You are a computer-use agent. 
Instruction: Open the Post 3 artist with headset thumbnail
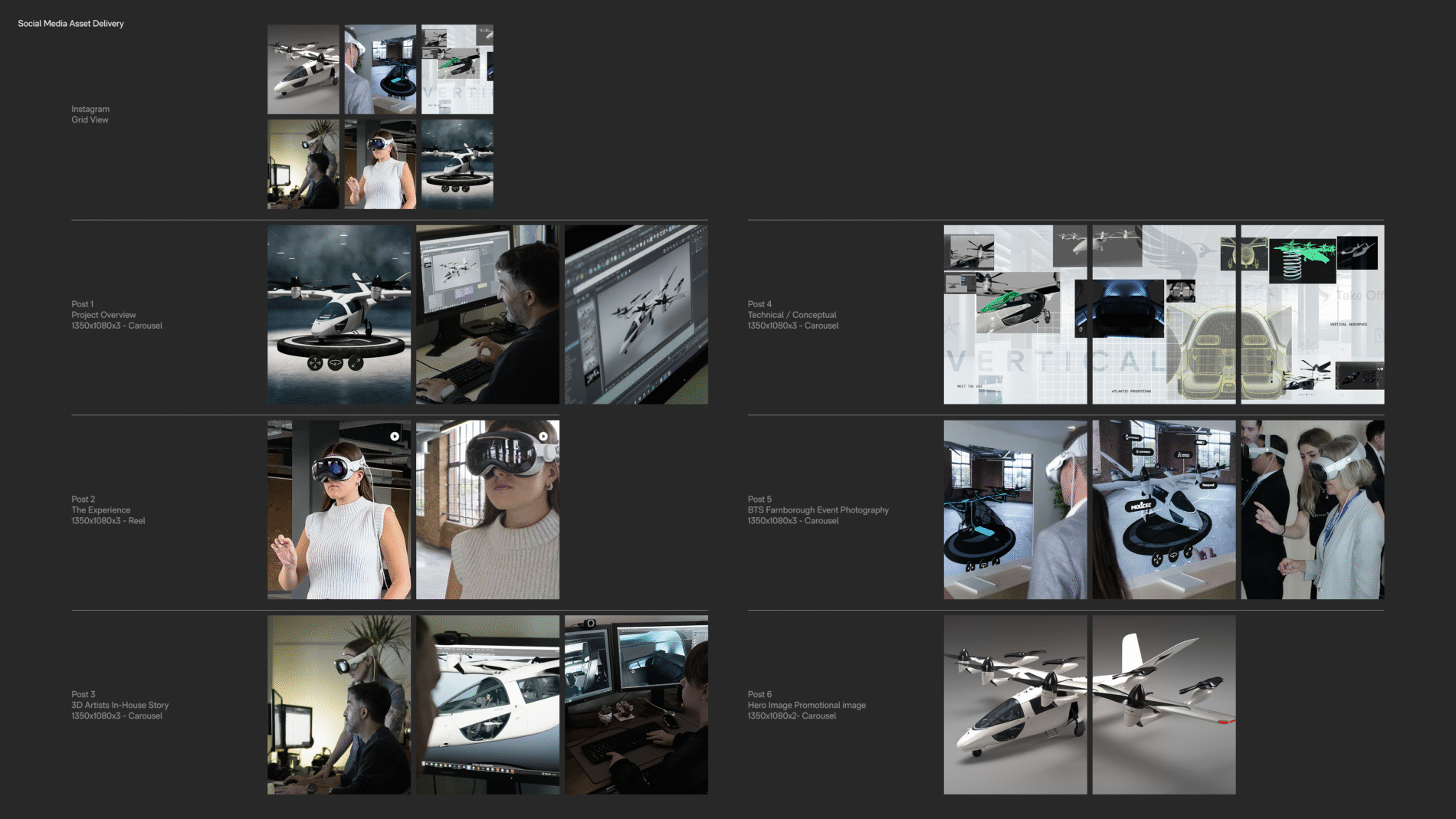coord(339,704)
